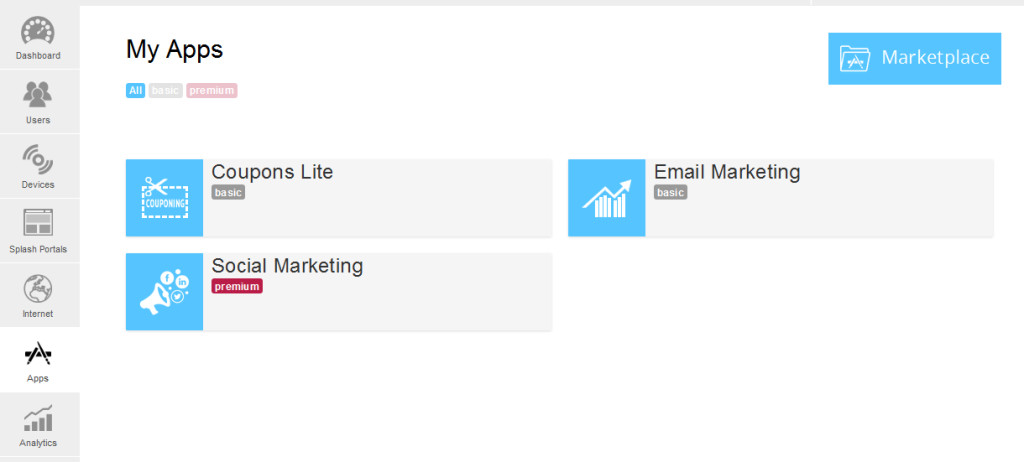Viewport: 1024px width, 462px height.
Task: Click the Coupons Lite scissors icon
Action: tap(165, 197)
